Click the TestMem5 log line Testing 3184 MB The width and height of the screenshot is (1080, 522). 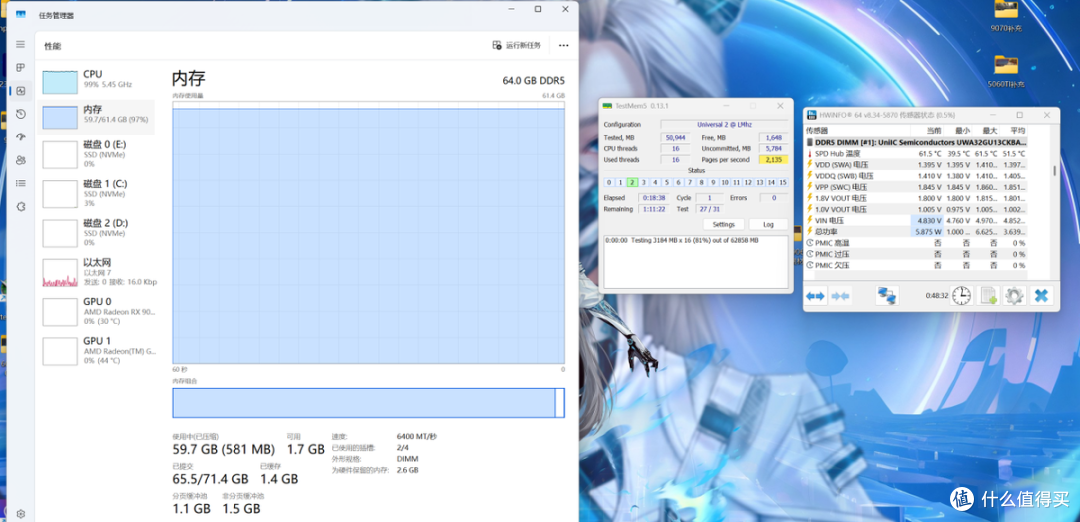pyautogui.click(x=682, y=240)
